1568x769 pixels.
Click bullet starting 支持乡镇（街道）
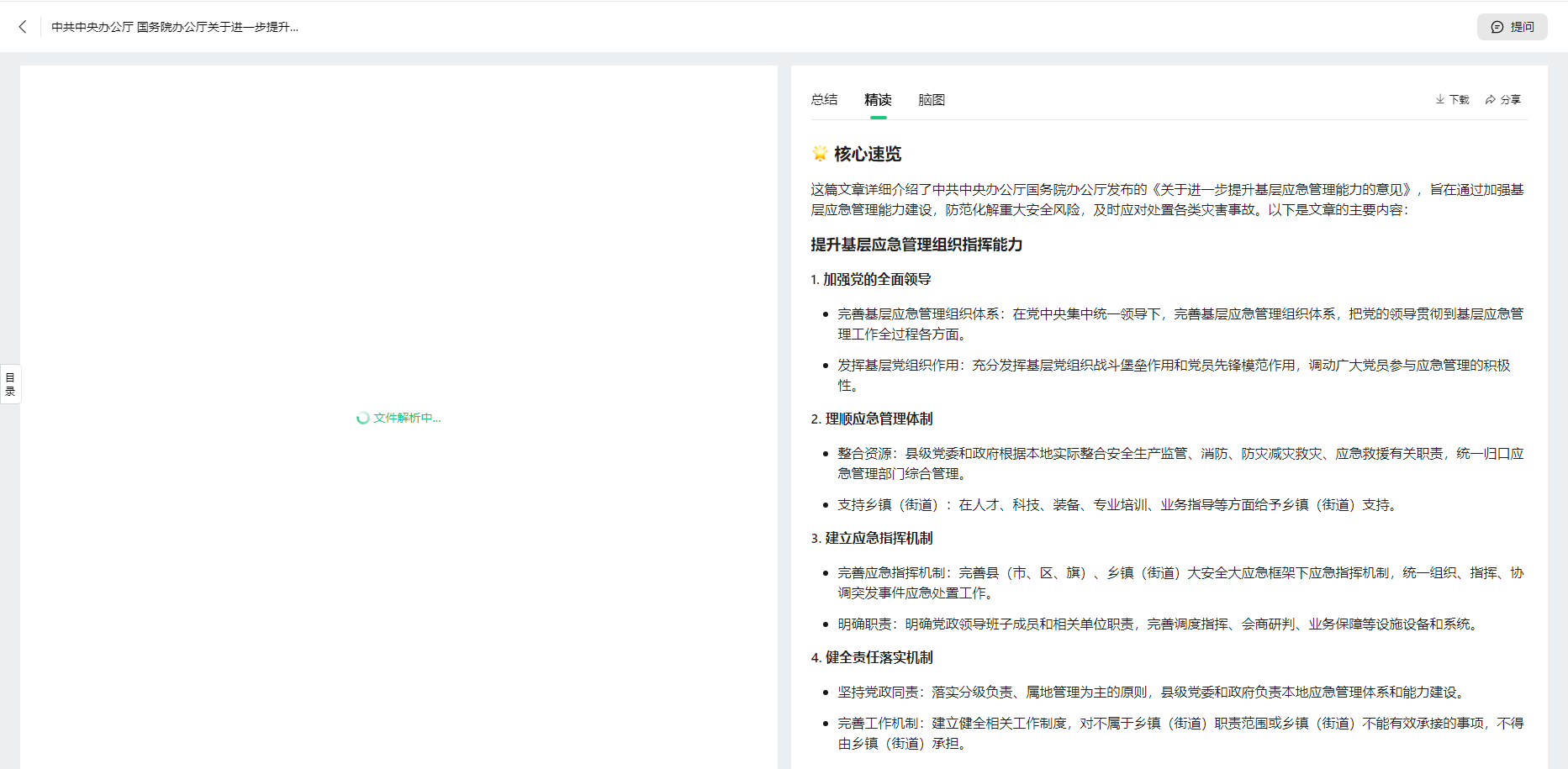click(x=1119, y=504)
